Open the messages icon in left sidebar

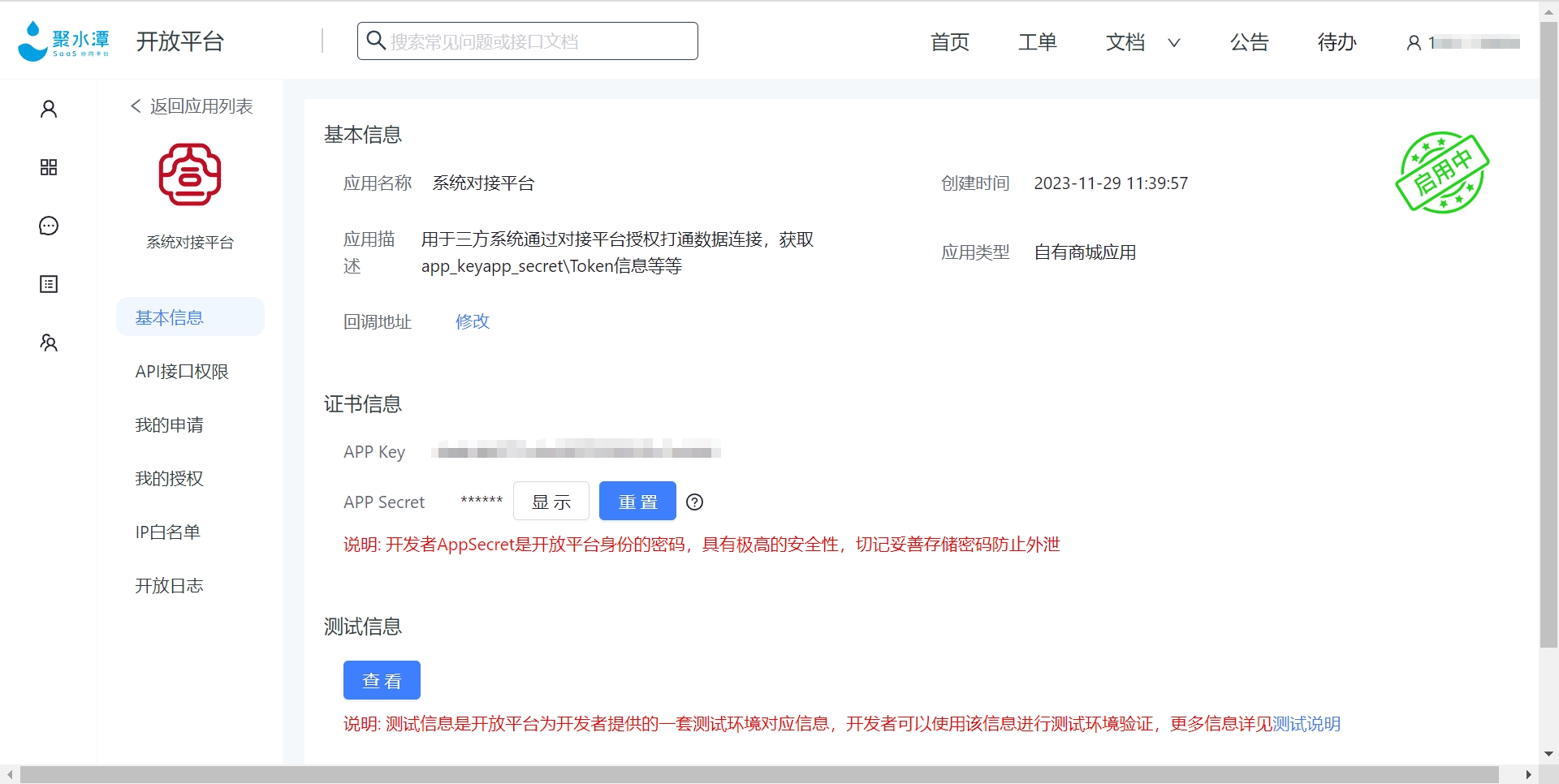(48, 226)
